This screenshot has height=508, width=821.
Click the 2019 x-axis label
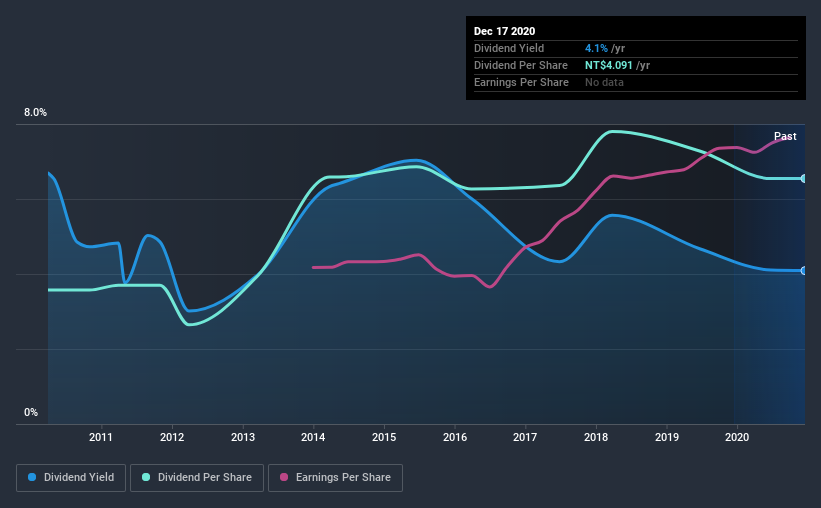(x=667, y=437)
